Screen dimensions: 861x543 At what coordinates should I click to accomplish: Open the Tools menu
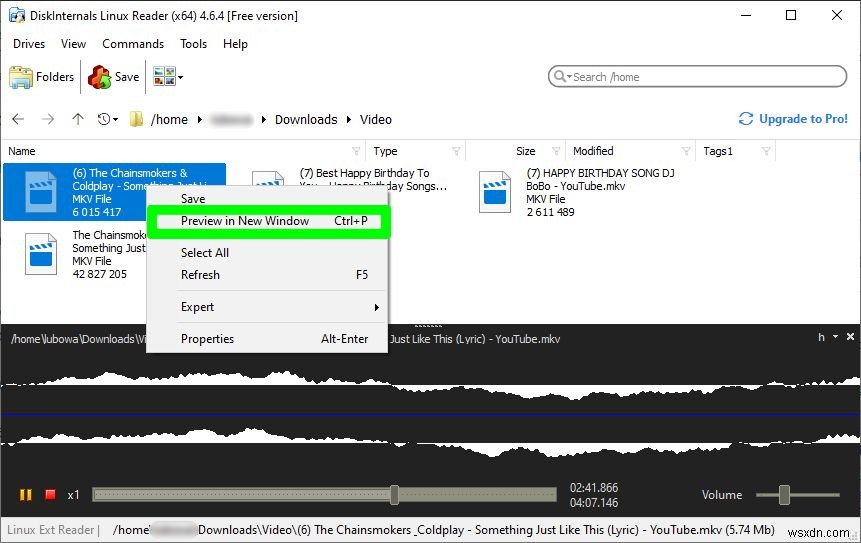point(193,44)
